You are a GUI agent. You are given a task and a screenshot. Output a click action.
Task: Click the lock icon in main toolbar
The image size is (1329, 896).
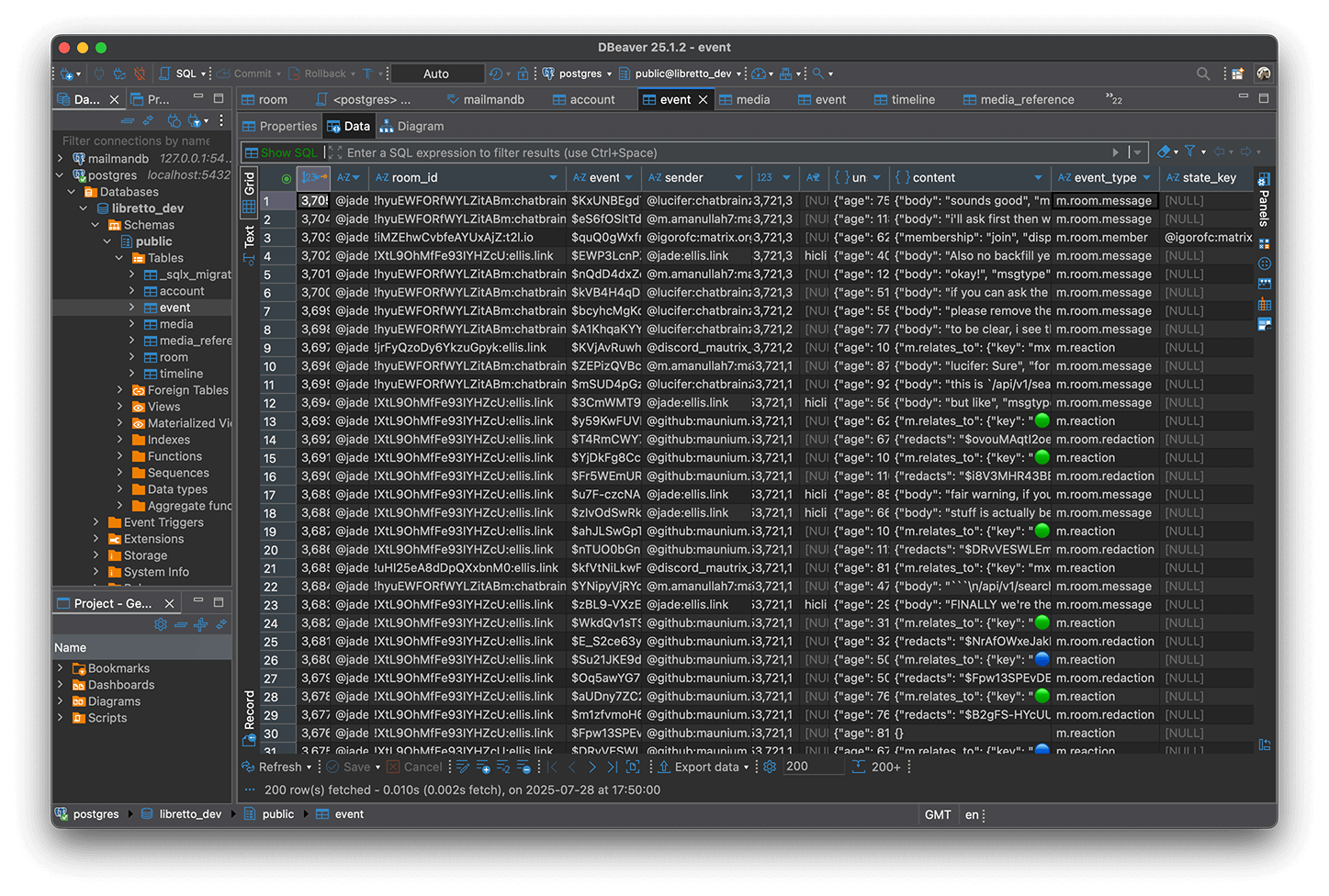[x=523, y=74]
